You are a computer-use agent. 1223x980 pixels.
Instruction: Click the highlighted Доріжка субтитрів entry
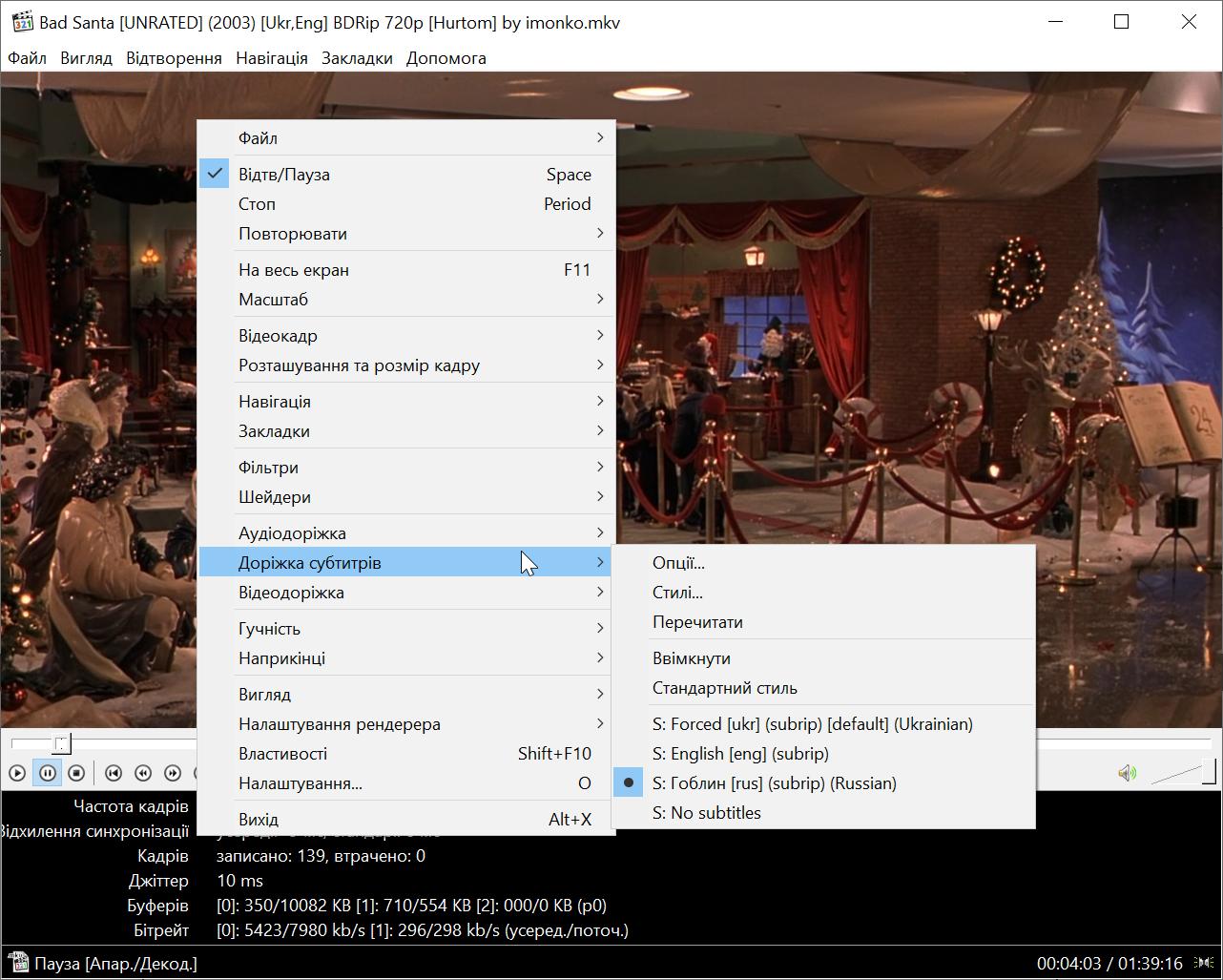[406, 563]
